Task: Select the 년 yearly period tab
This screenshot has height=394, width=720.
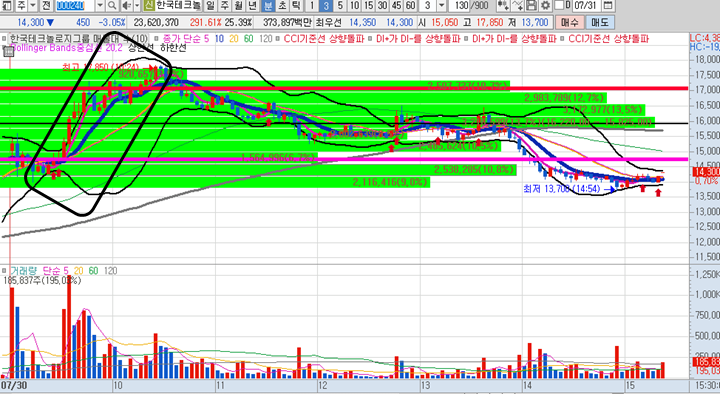Action: coord(253,6)
